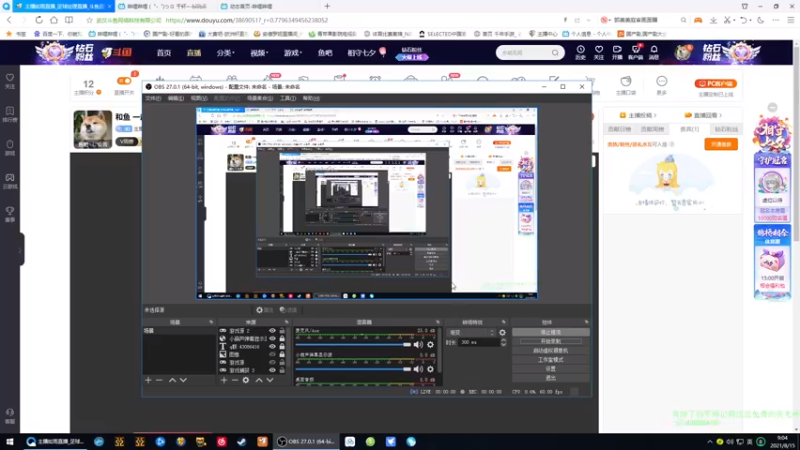Viewport: 800px width, 450px height.
Task: Toggle visibility of text source 43006416
Action: pyautogui.click(x=272, y=346)
